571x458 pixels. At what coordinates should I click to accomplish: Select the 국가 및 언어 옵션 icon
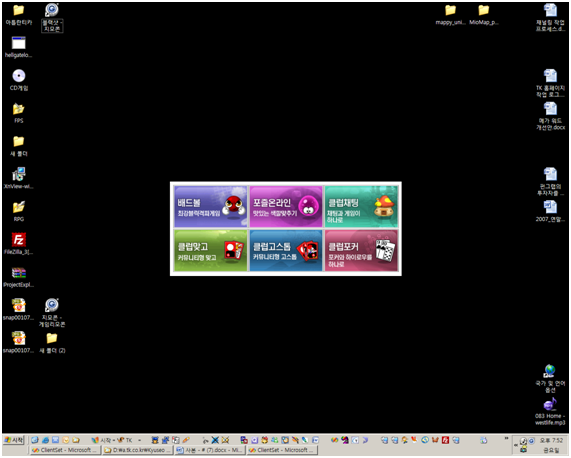tap(550, 371)
